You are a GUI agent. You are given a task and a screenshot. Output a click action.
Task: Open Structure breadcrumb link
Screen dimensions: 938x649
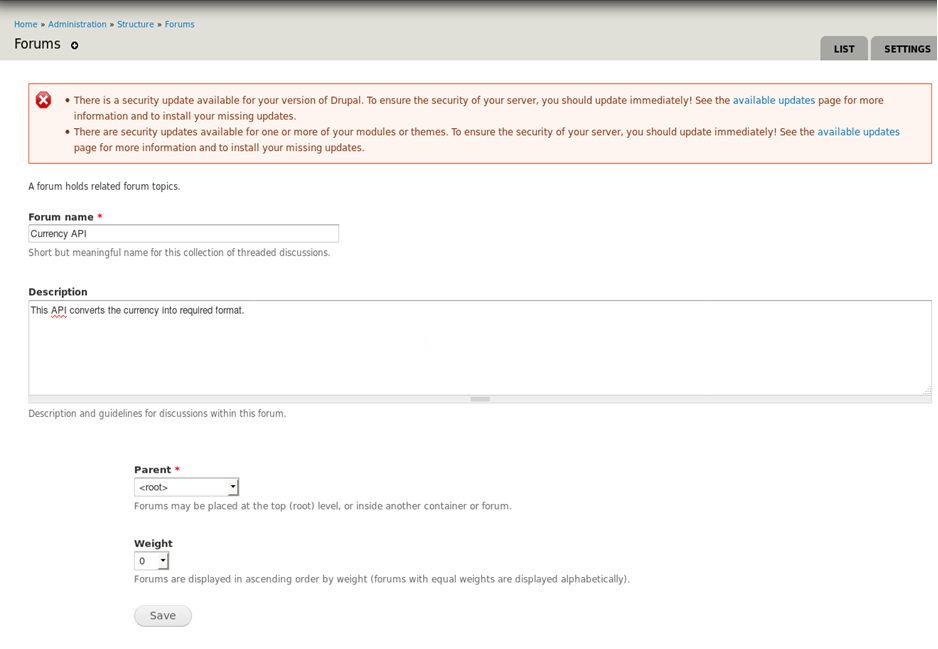tap(135, 25)
